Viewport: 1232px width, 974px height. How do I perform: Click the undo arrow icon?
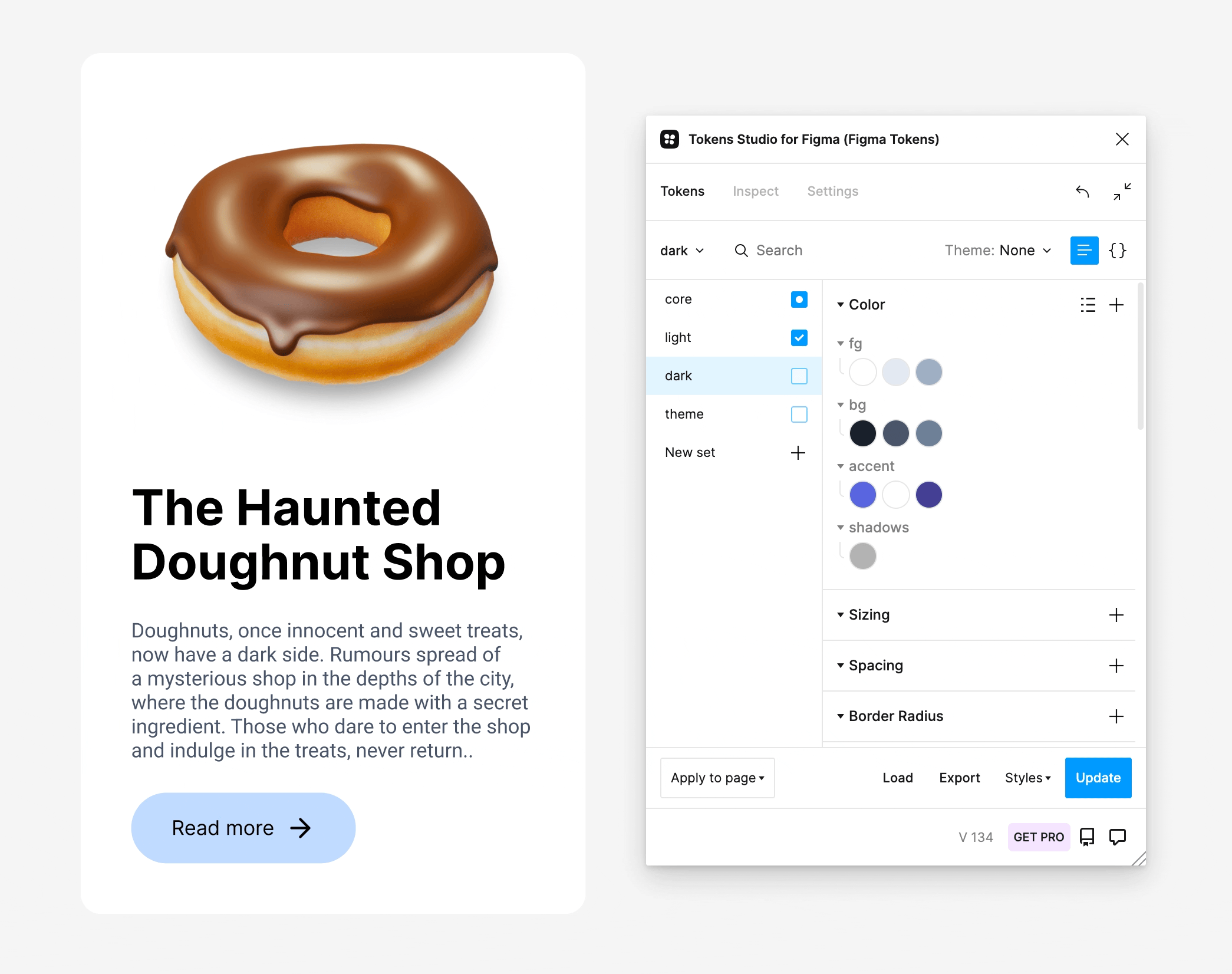tap(1083, 191)
